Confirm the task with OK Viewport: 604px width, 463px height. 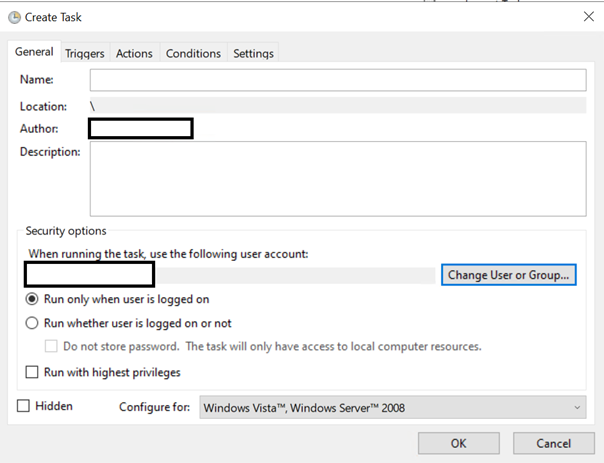click(458, 443)
